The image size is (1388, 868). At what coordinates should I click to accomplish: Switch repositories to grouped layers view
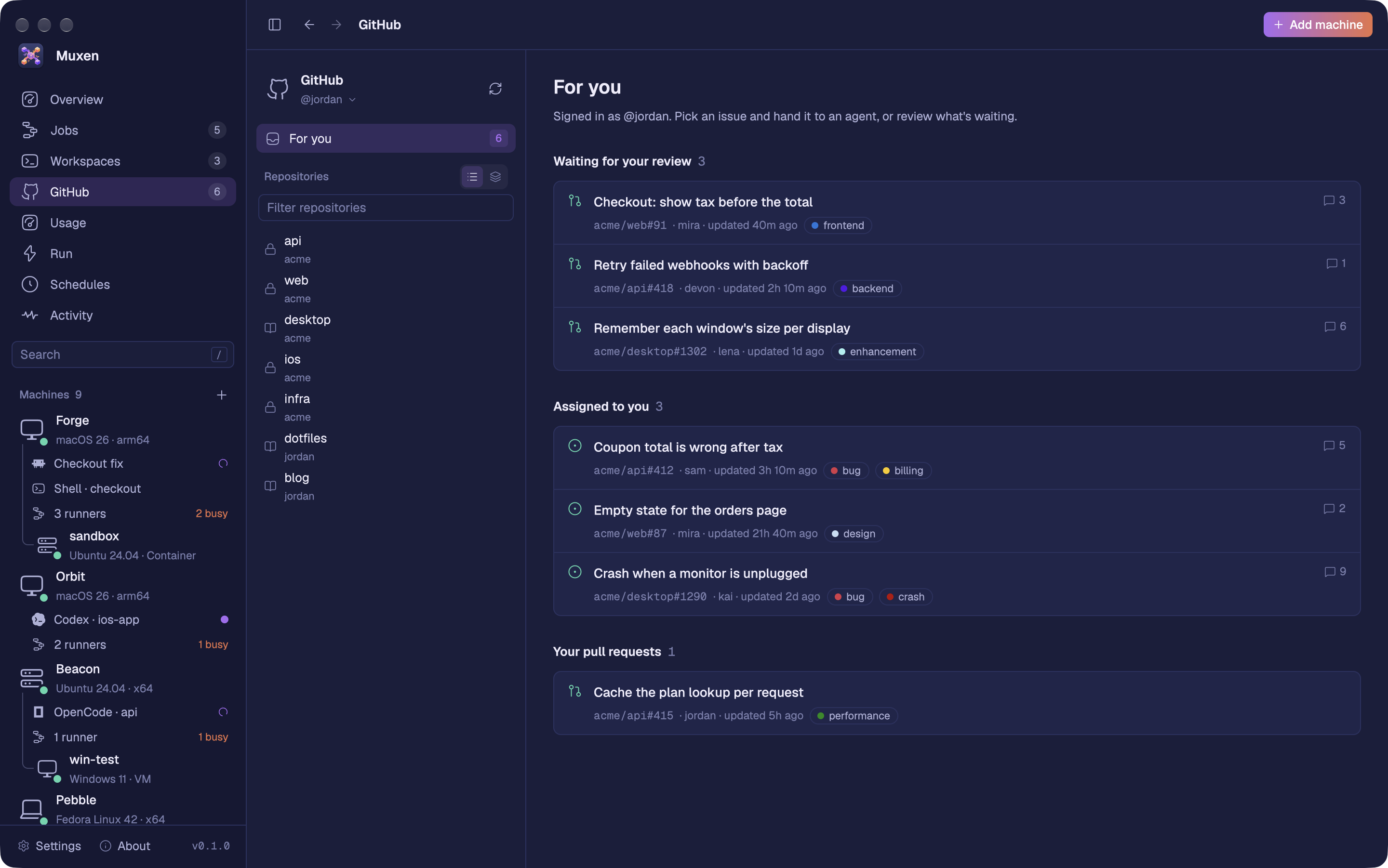pyautogui.click(x=495, y=177)
